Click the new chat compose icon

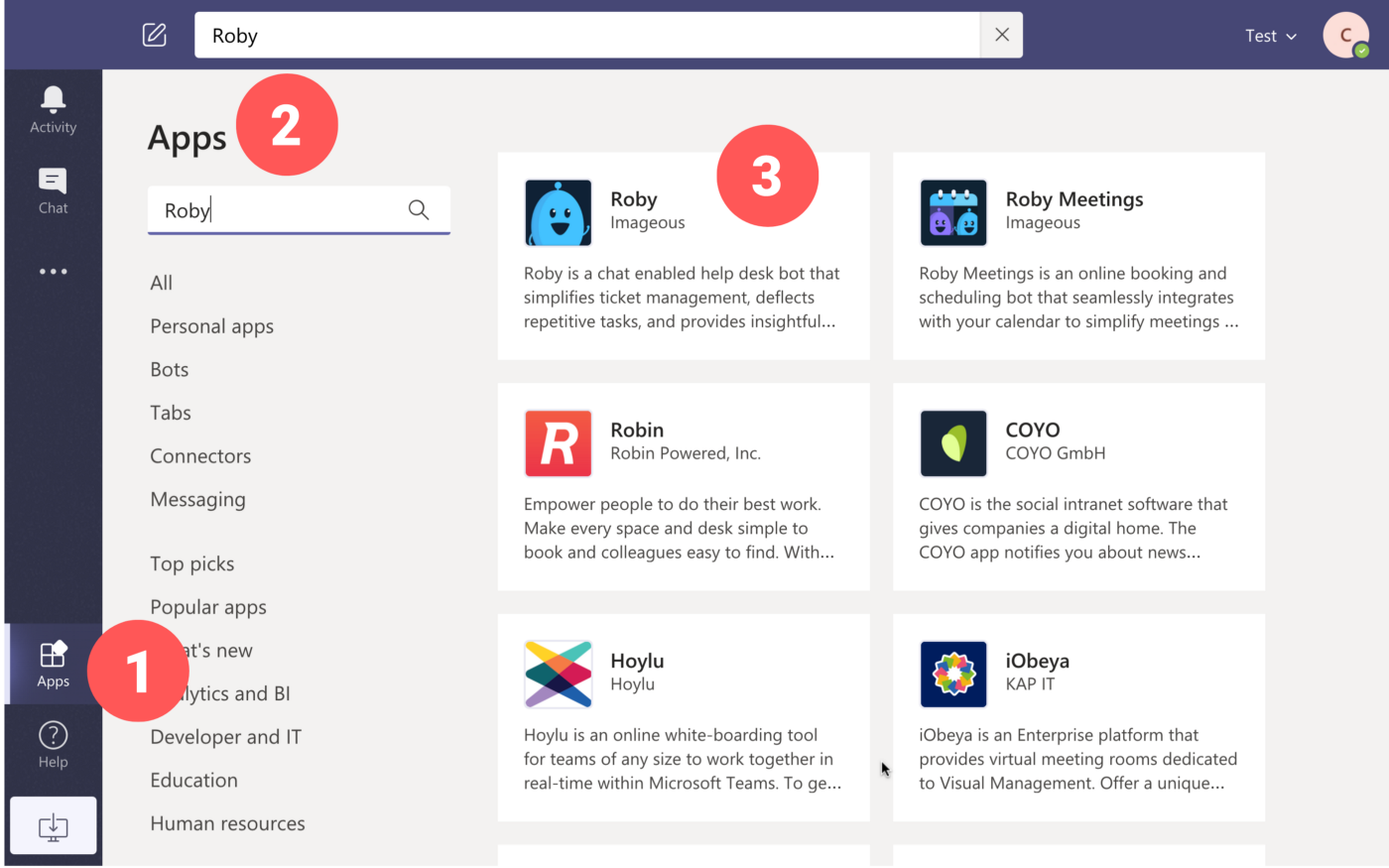(x=155, y=36)
